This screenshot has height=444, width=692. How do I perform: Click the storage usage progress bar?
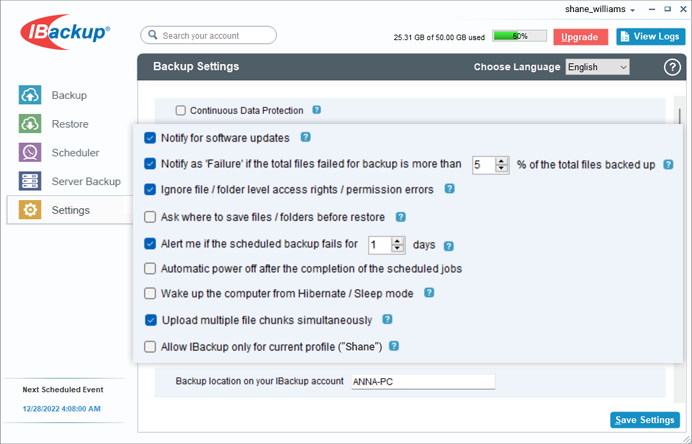[519, 36]
